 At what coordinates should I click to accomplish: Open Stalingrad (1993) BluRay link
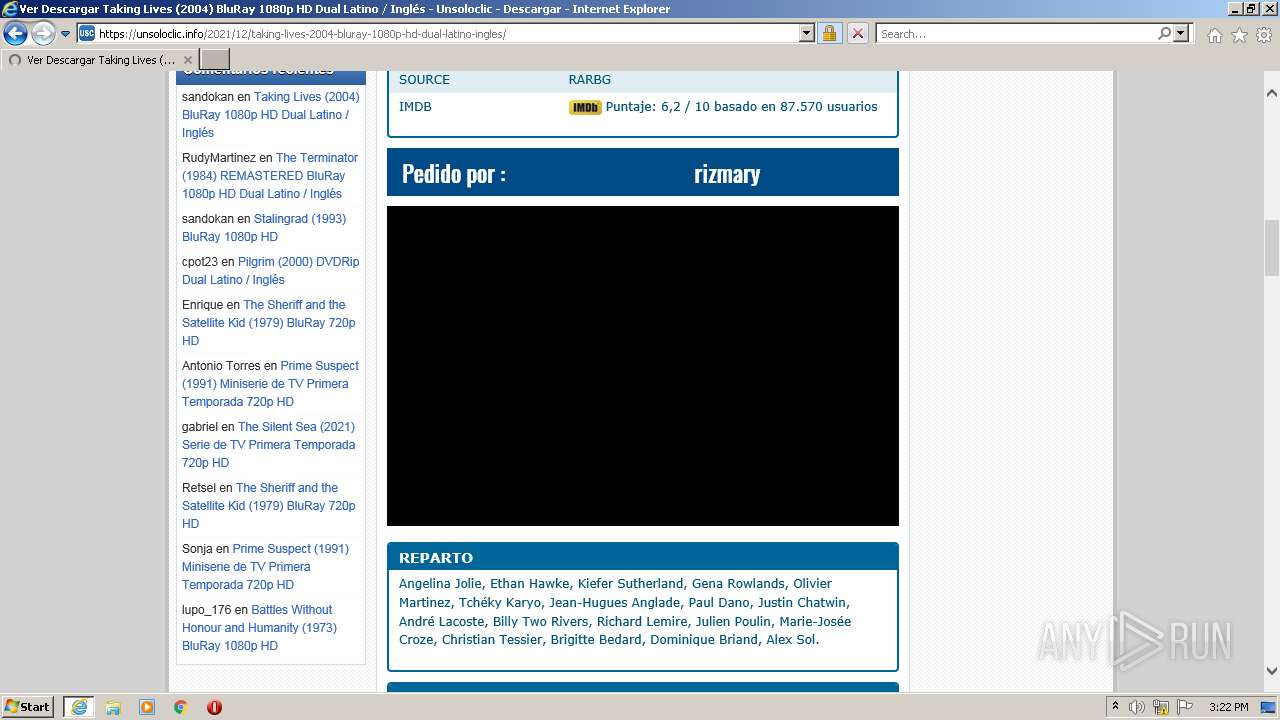264,228
